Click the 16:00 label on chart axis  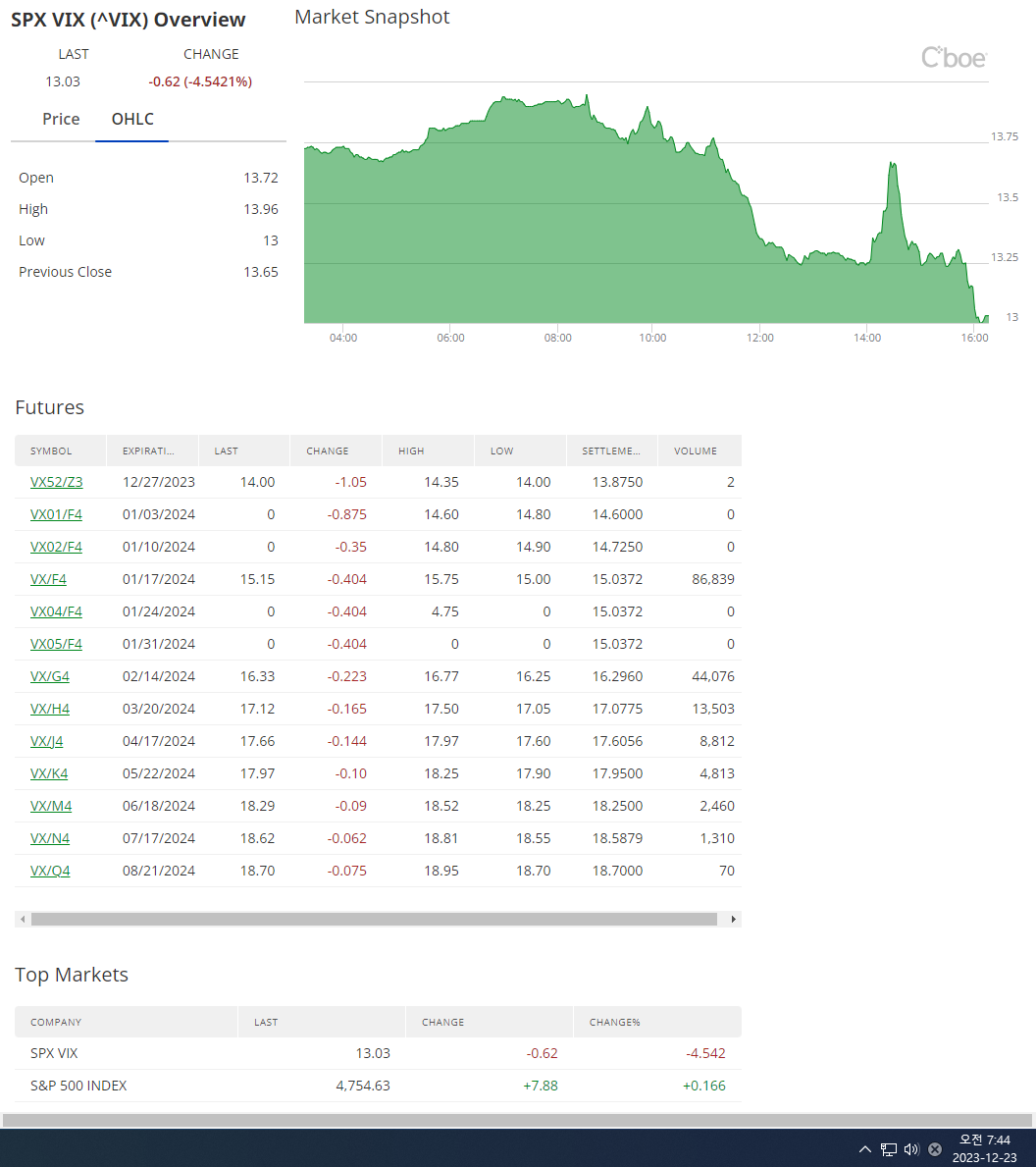click(974, 338)
